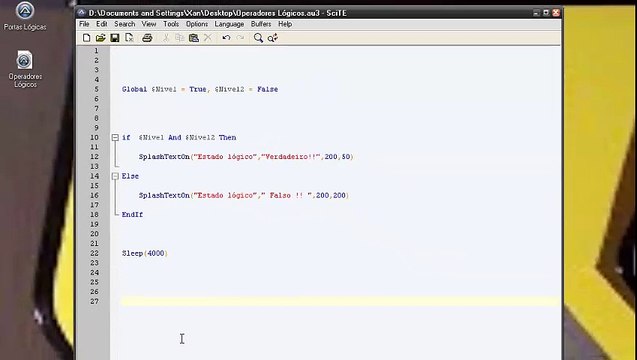Image resolution: width=637 pixels, height=360 pixels.
Task: Save the script with the floppy disk icon
Action: point(115,38)
